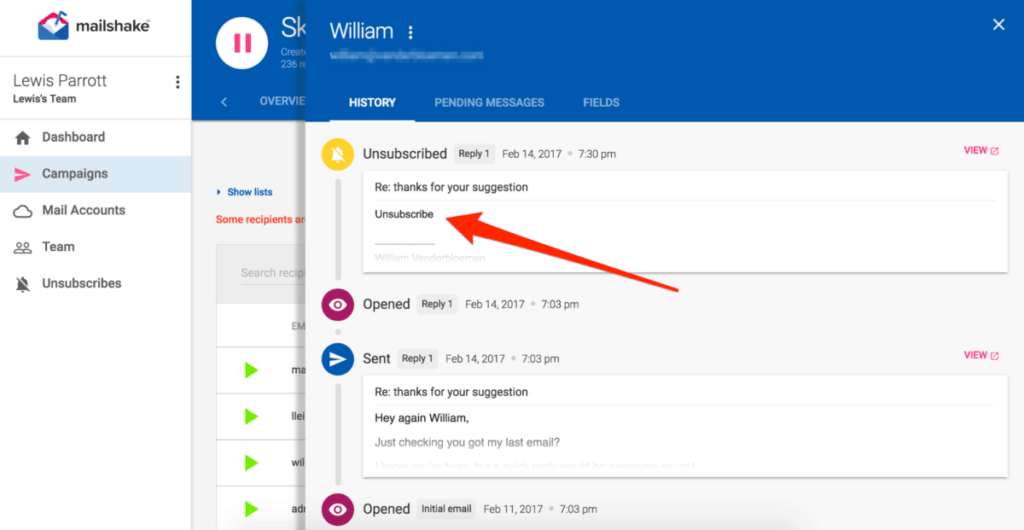Image resolution: width=1024 pixels, height=530 pixels.
Task: Click the Team people icon
Action: pyautogui.click(x=23, y=247)
